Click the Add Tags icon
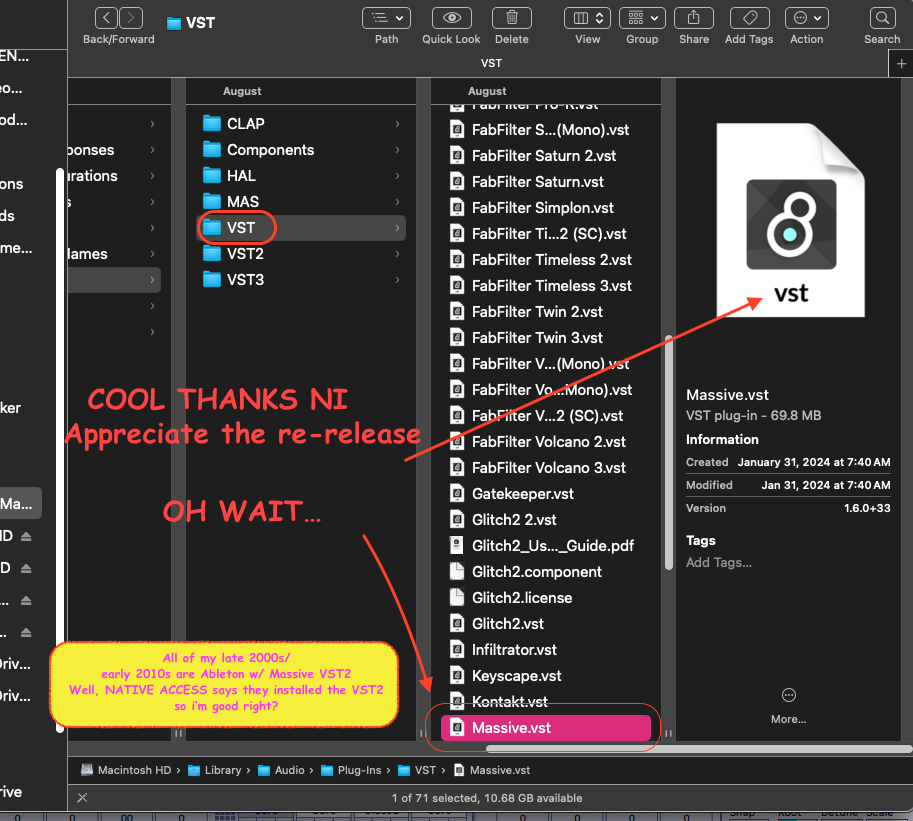Screen dimensions: 913x821 pyautogui.click(x=749, y=18)
